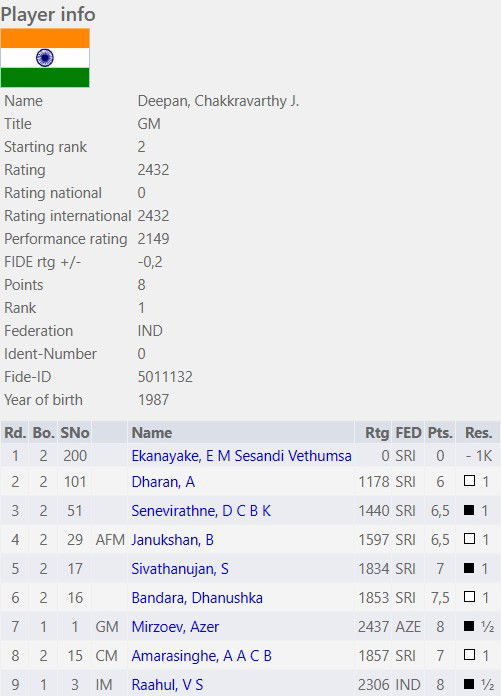501x696 pixels.
Task: Open Amarasinghe, A A C B link
Action: click(x=201, y=656)
